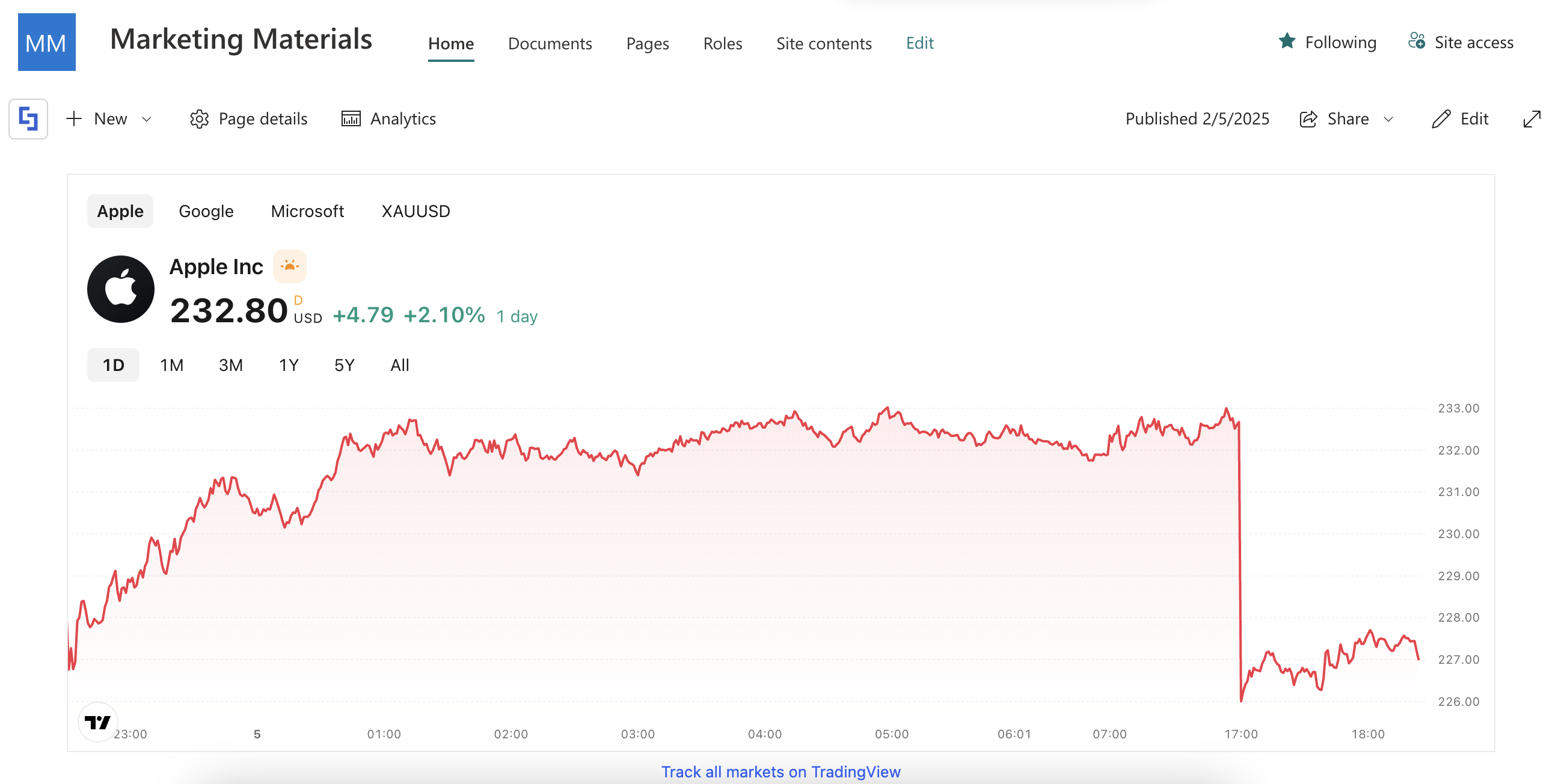The width and height of the screenshot is (1567, 784).
Task: Click the TradingView logo badge
Action: (x=97, y=722)
